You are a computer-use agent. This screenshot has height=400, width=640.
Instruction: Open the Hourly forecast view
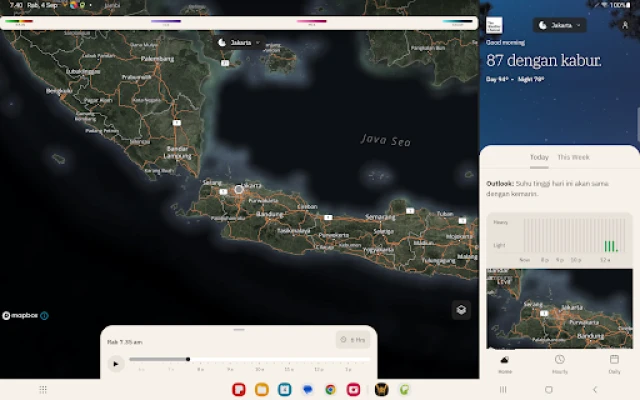tap(559, 362)
